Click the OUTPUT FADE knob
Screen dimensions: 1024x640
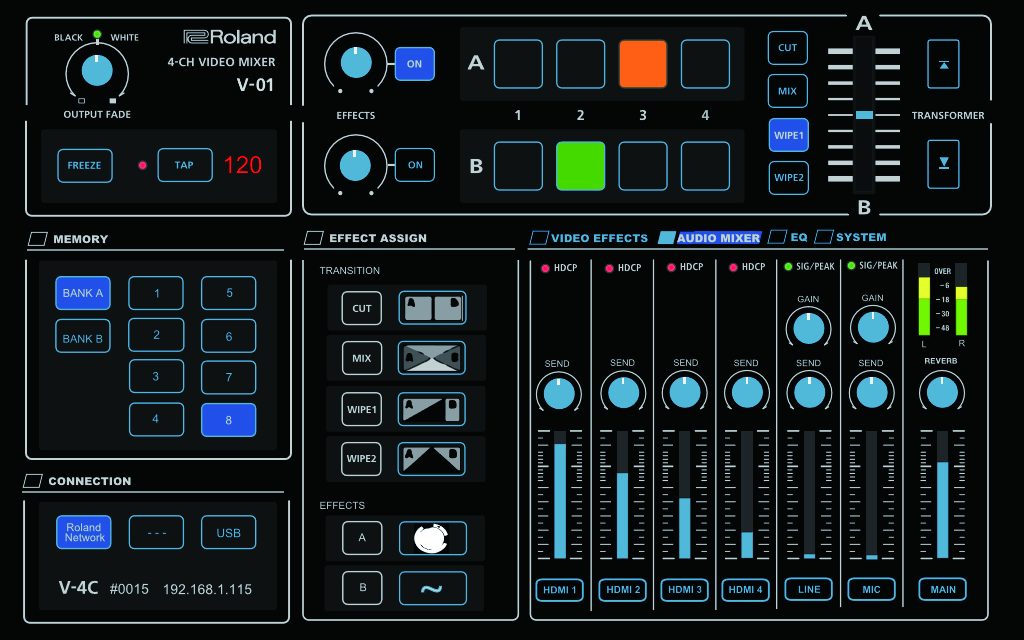coord(97,71)
